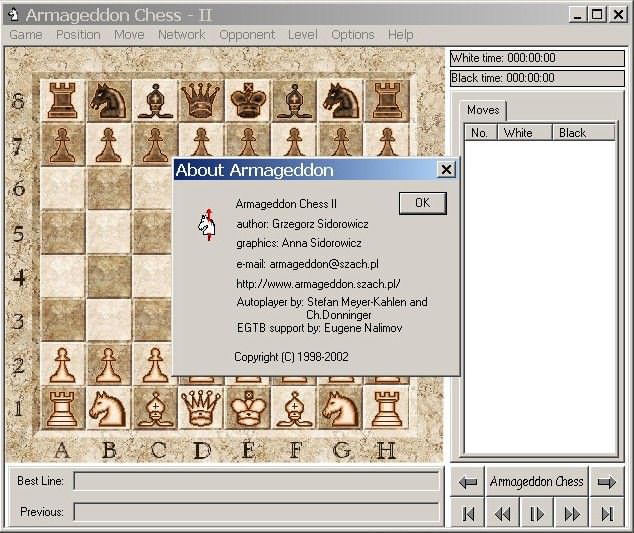This screenshot has height=533, width=634.
Task: Select the white pawn on A2
Action: (x=62, y=364)
